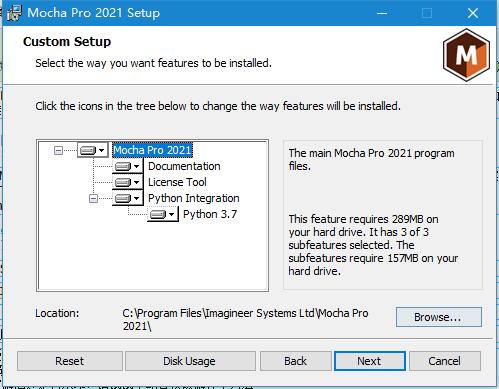This screenshot has height=389, width=499.
Task: Select the Documentation feature
Action: pos(184,166)
